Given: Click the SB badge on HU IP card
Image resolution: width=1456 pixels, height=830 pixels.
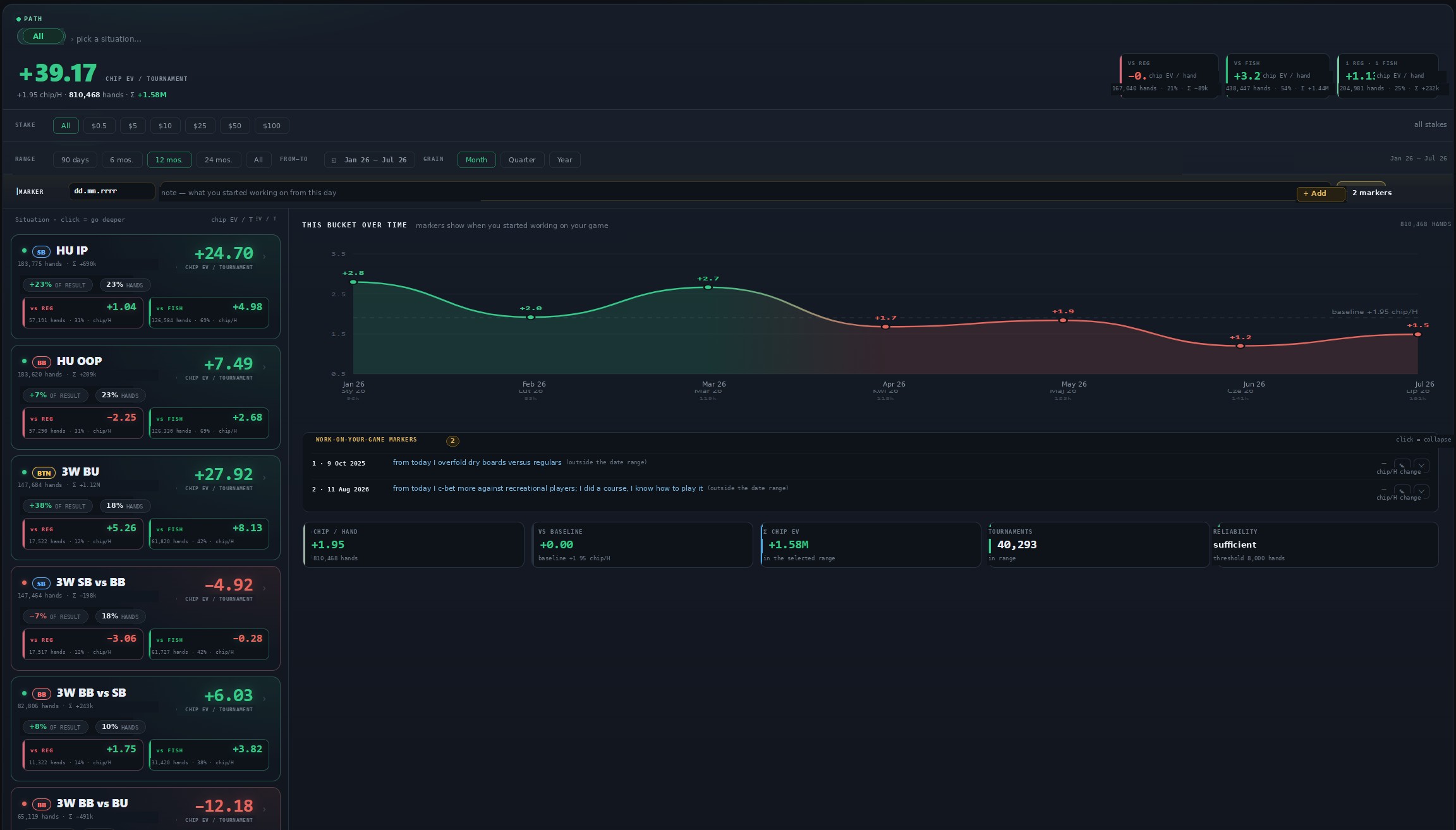Looking at the screenshot, I should coord(41,251).
